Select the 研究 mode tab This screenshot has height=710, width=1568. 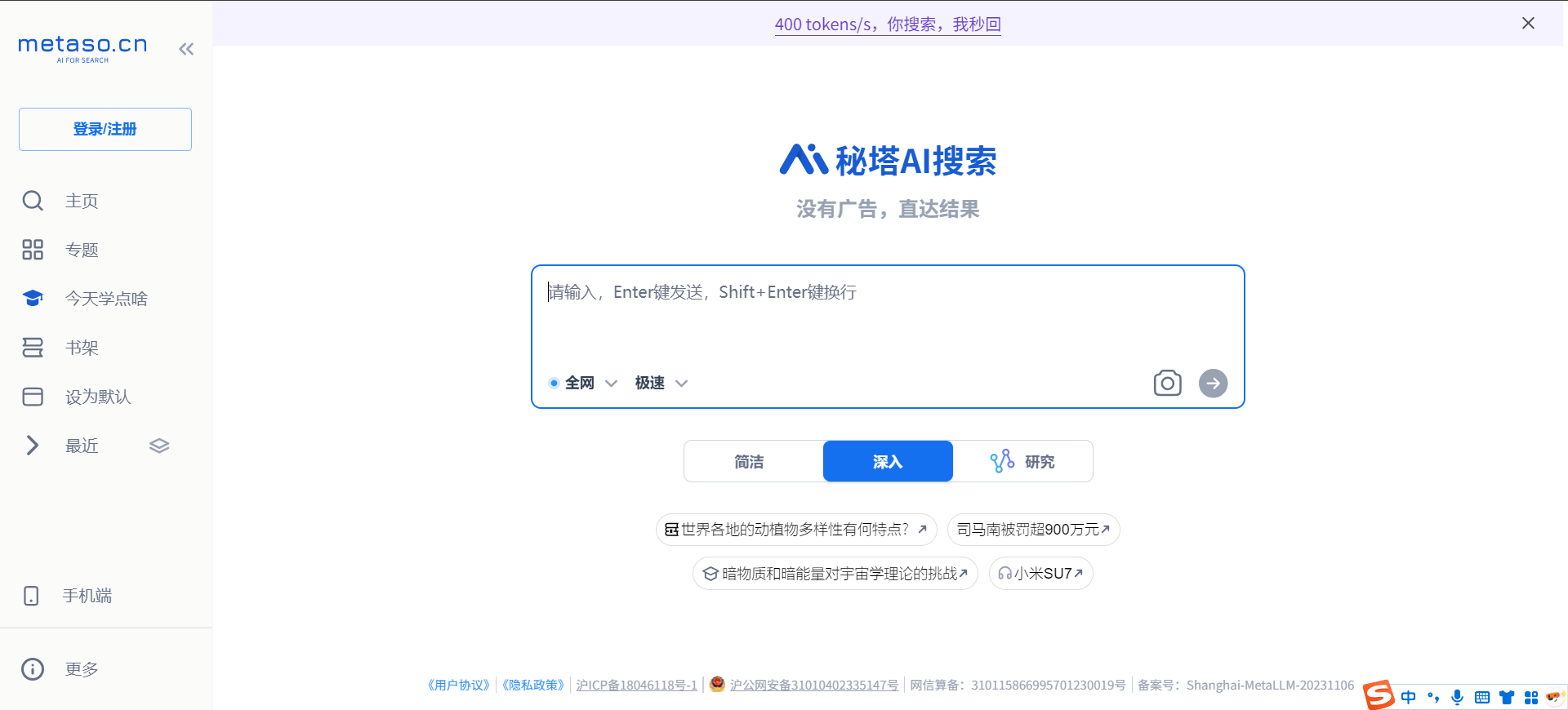1022,461
